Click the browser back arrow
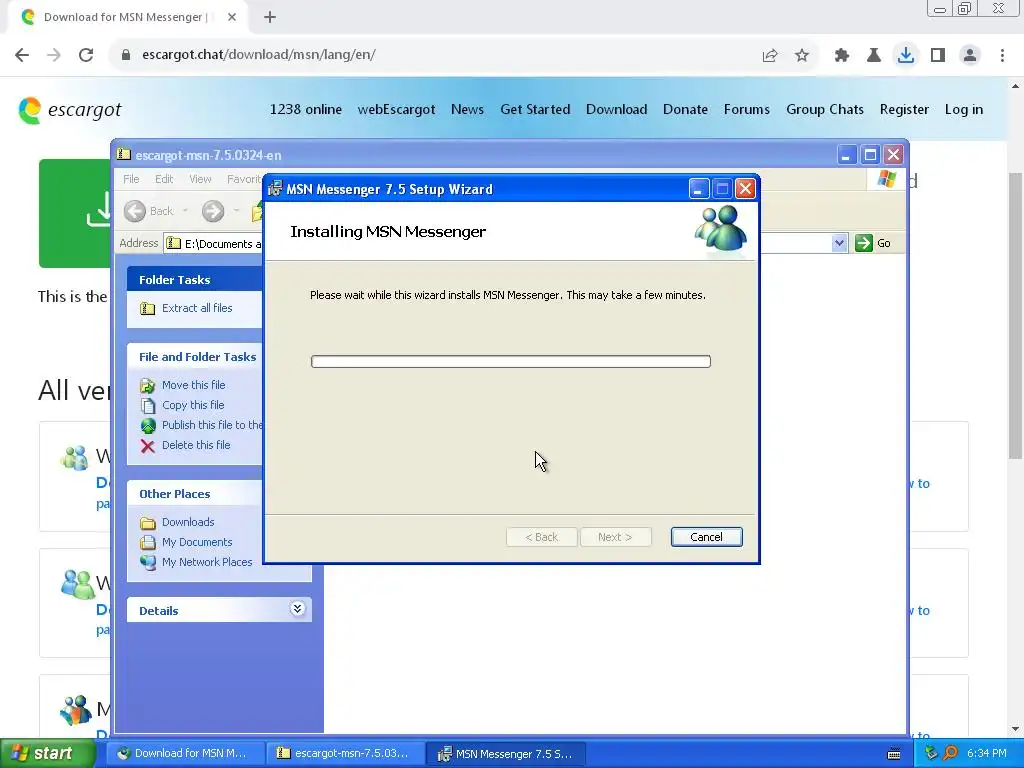Screen dimensions: 1024x768 coord(22,55)
